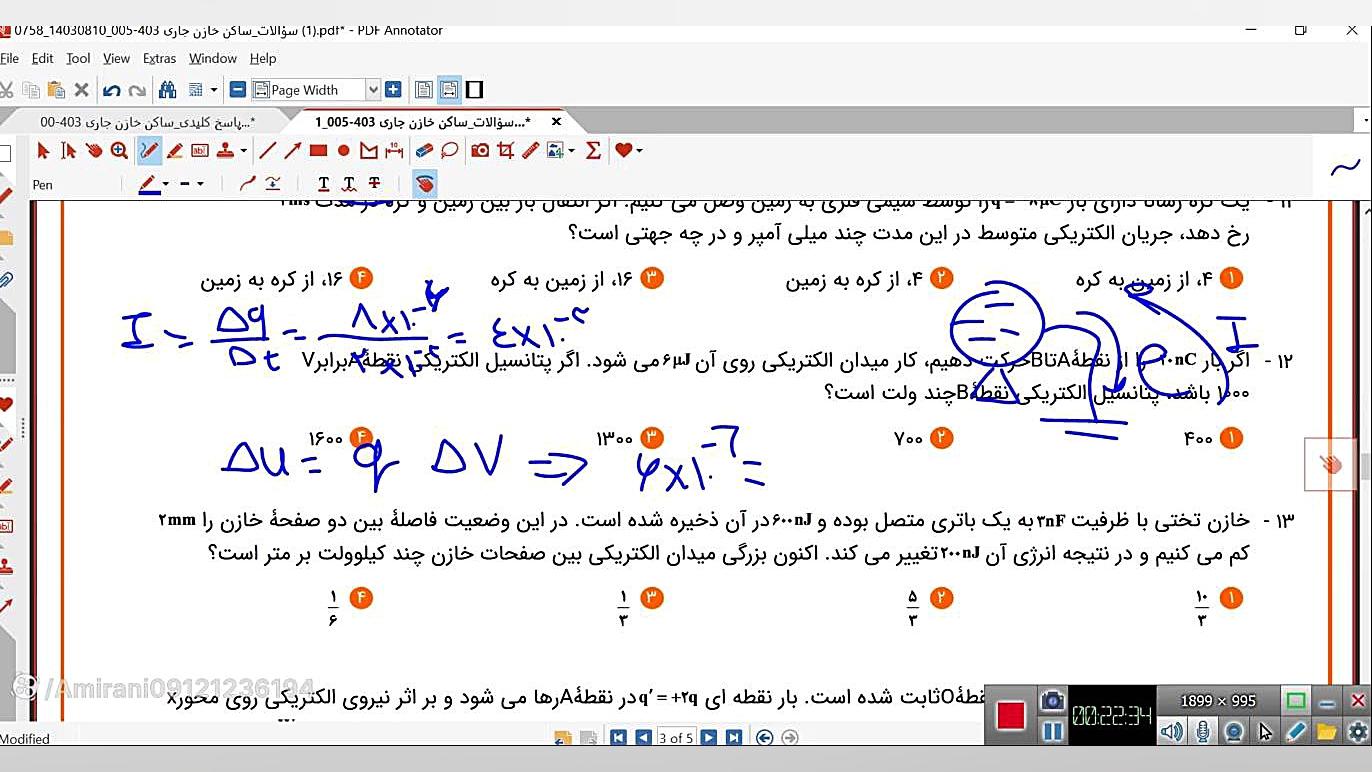The image size is (1372, 772).
Task: Choose the arrow Select tool
Action: pos(43,151)
